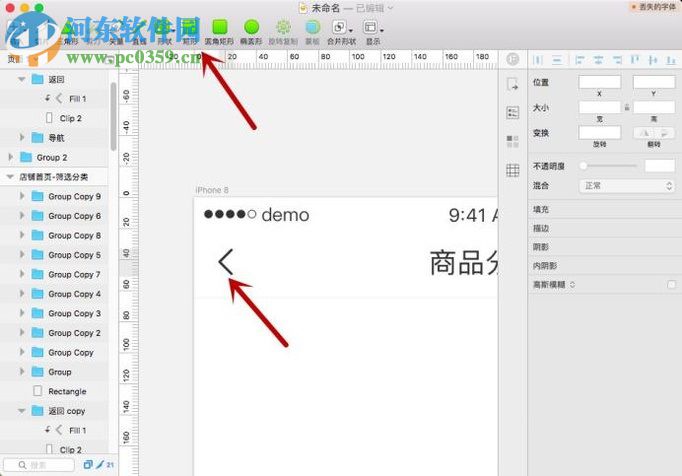Expand the Group 2 folder
The image size is (682, 476).
pyautogui.click(x=10, y=157)
